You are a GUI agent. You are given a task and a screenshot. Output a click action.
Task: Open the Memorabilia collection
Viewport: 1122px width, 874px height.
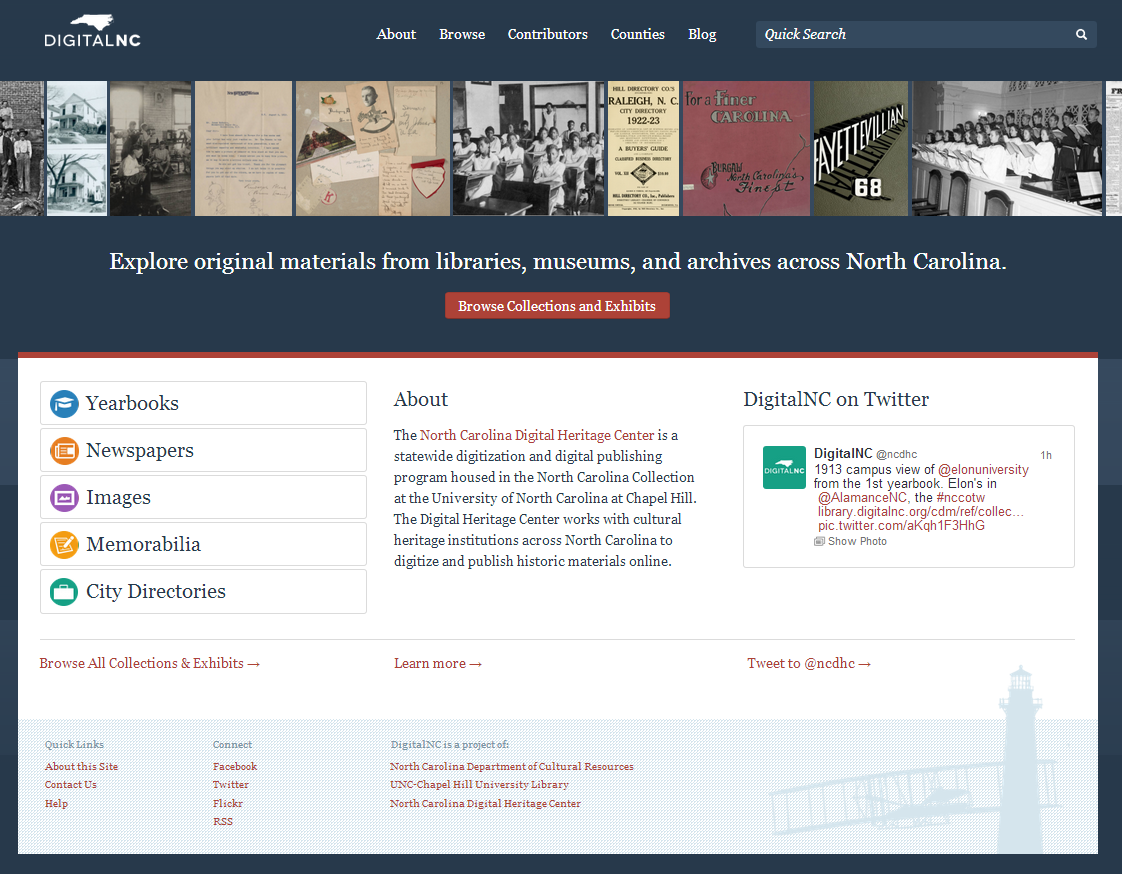tap(203, 544)
